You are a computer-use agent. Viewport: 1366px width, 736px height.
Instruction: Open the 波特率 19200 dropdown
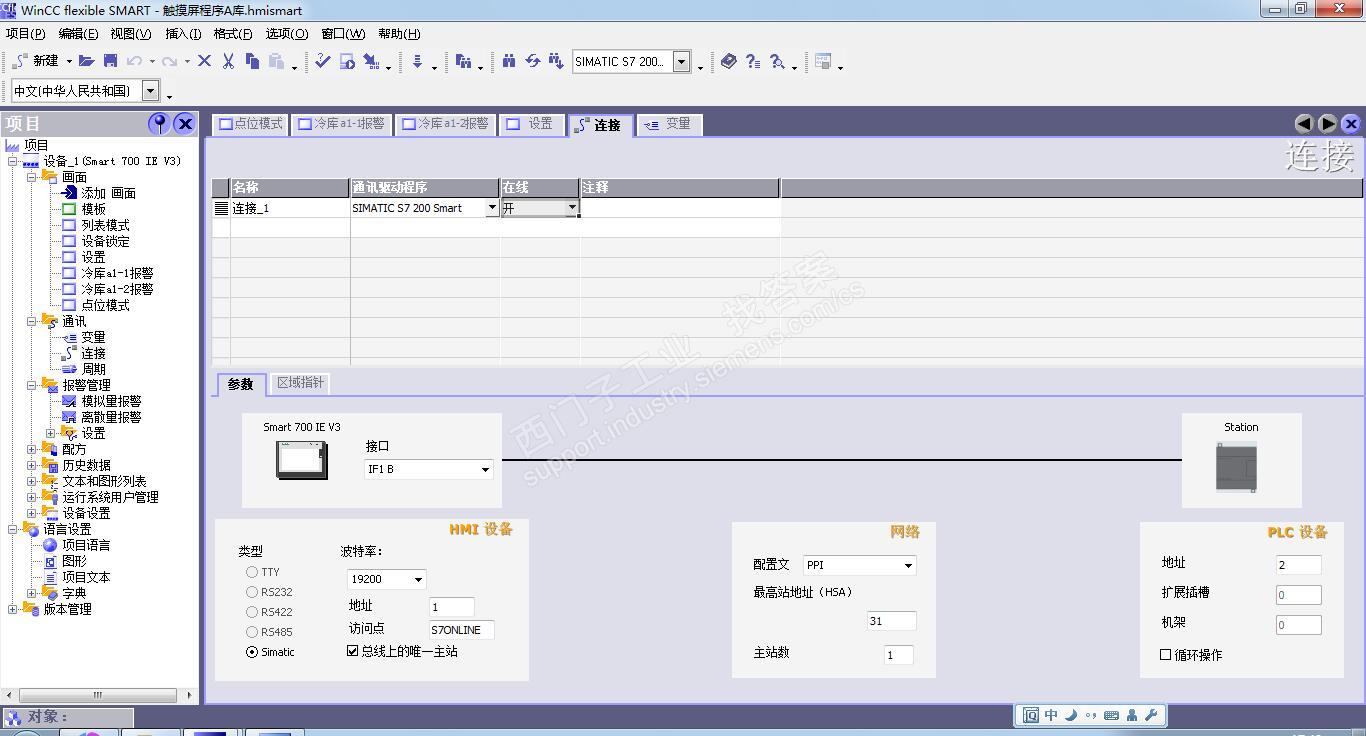(x=418, y=579)
